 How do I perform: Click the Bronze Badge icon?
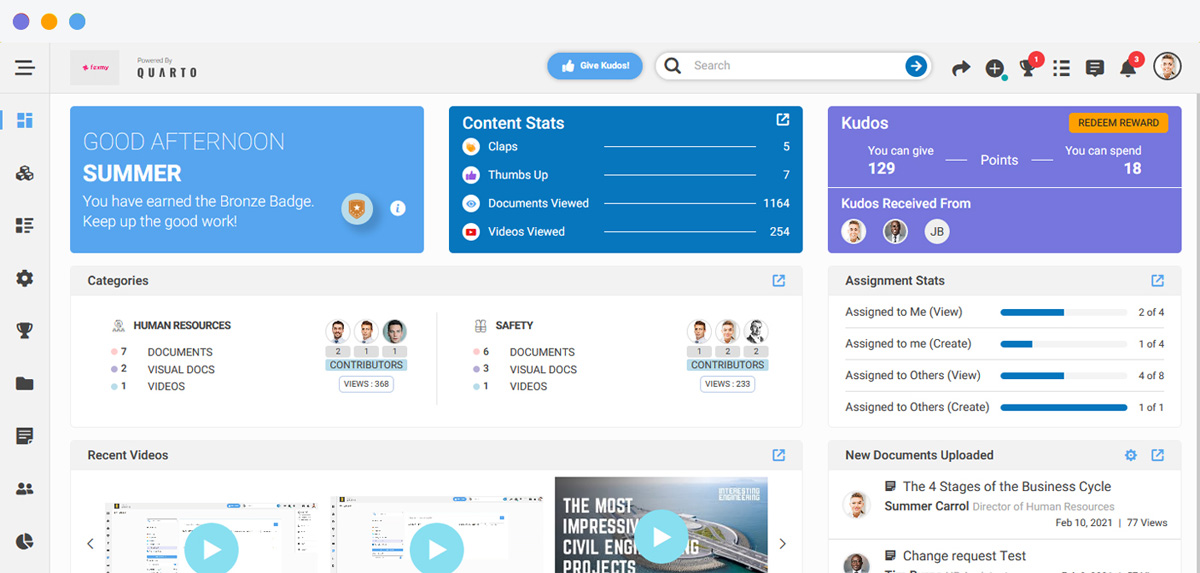[x=358, y=208]
